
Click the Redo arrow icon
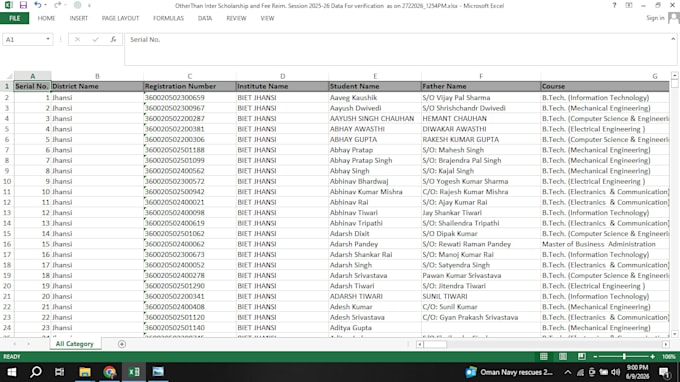coord(57,5)
